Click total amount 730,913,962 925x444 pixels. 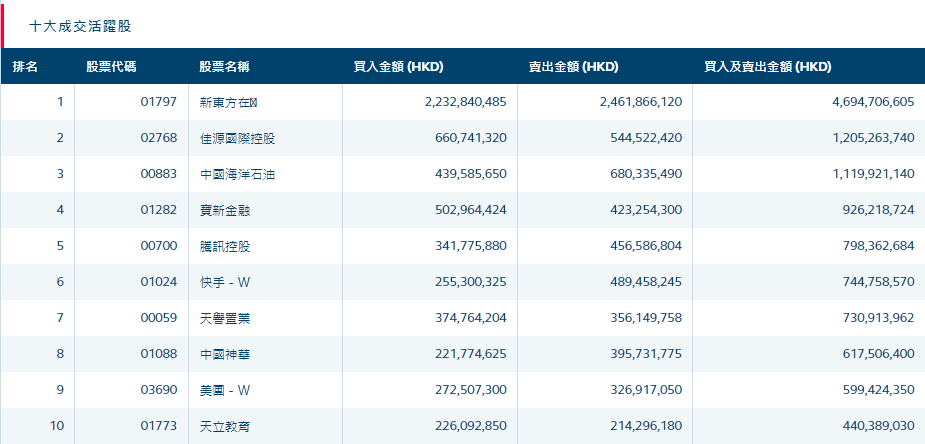[x=879, y=318]
